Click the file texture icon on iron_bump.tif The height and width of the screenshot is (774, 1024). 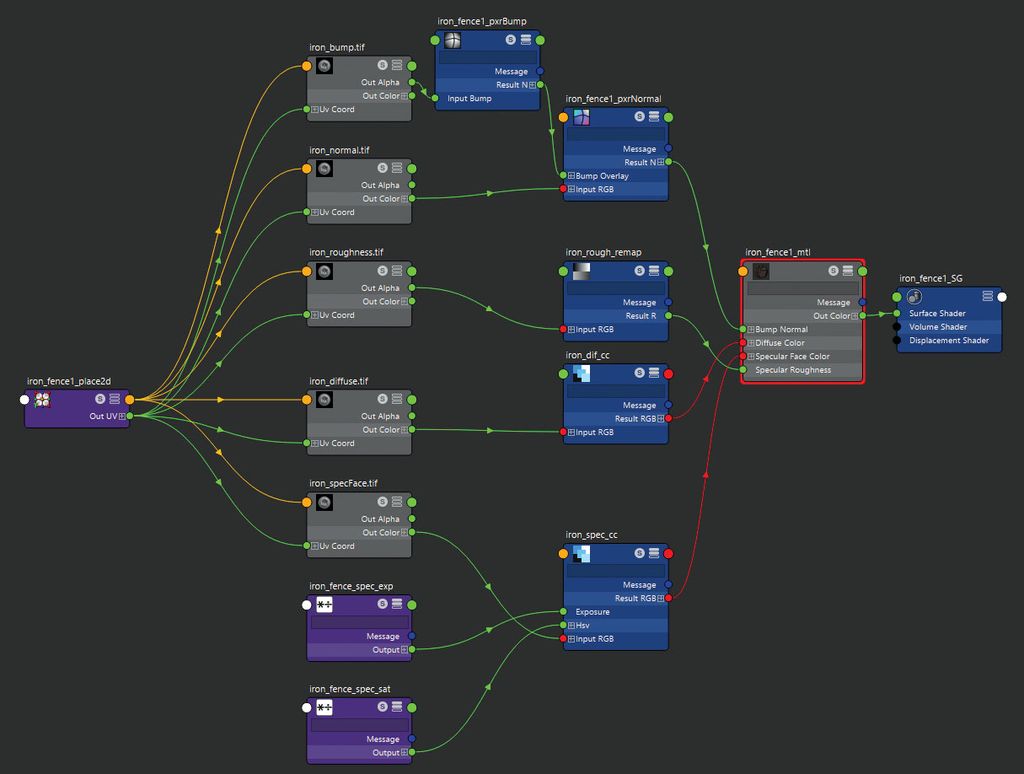click(x=323, y=65)
